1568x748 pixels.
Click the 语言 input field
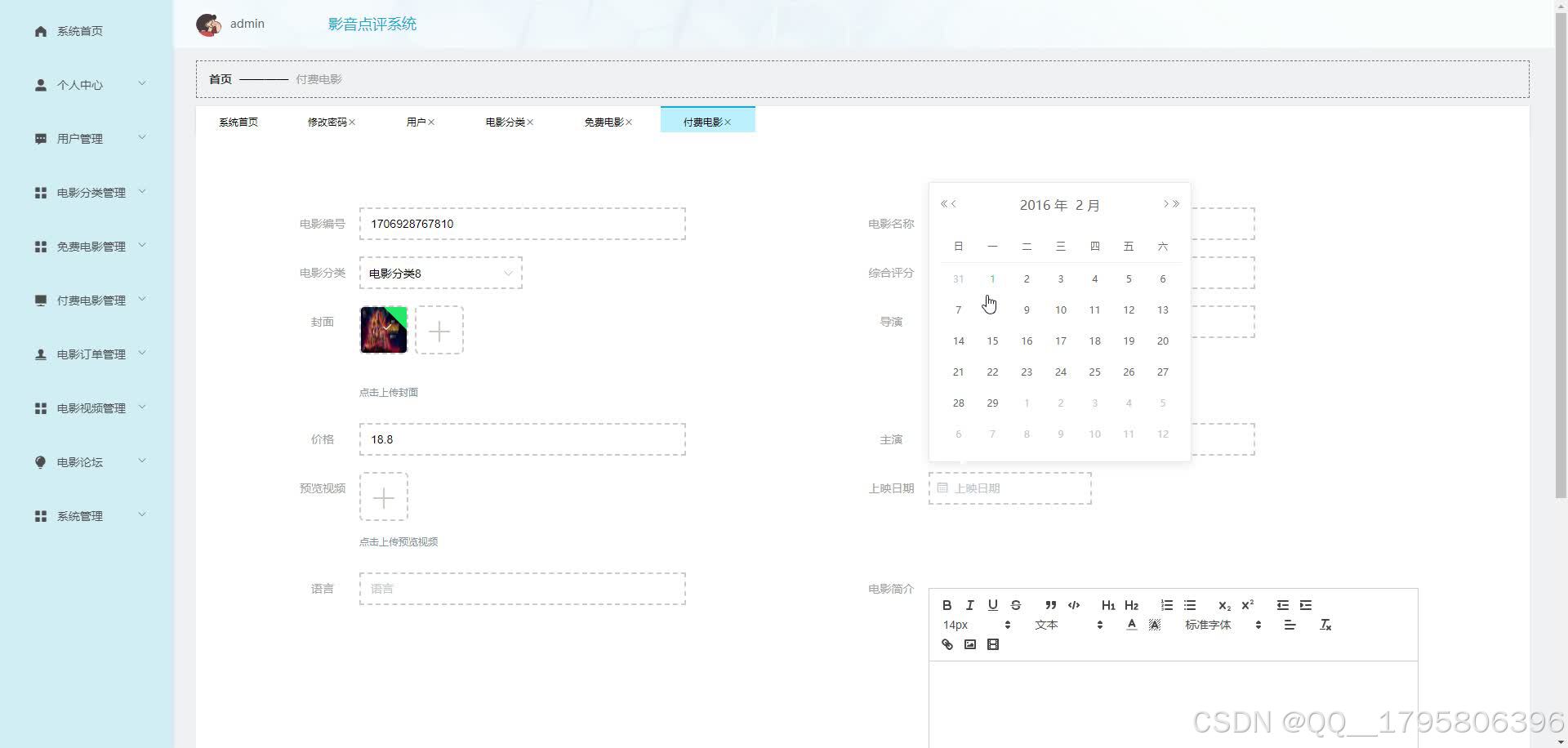(x=522, y=589)
